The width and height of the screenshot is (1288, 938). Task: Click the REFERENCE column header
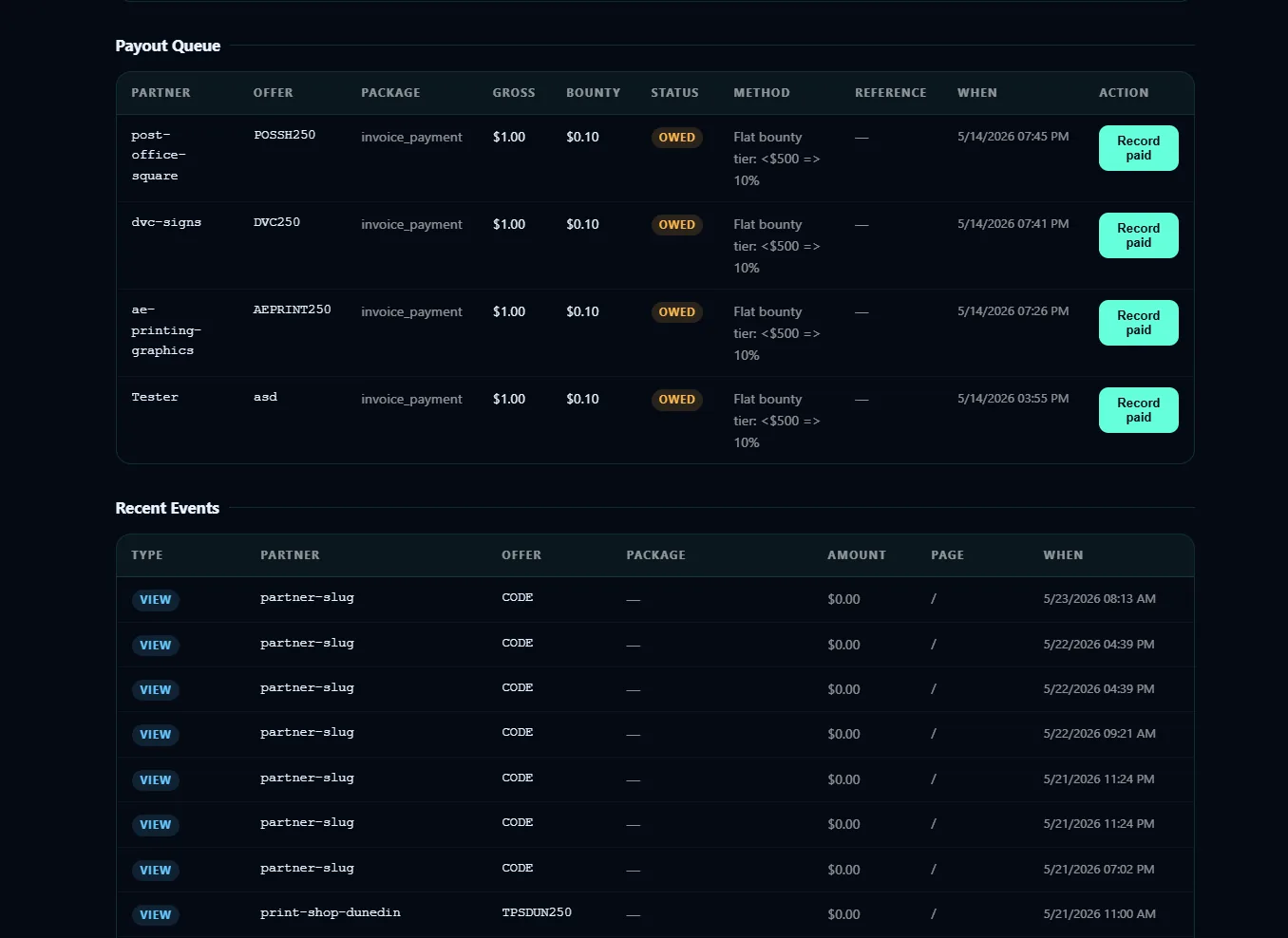click(890, 93)
